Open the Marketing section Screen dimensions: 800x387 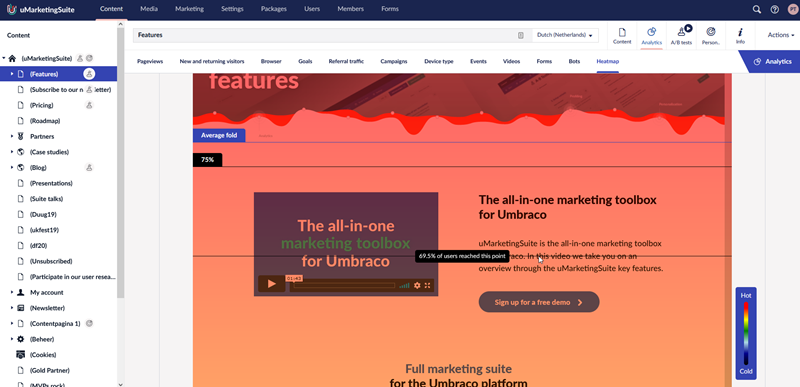[x=189, y=9]
